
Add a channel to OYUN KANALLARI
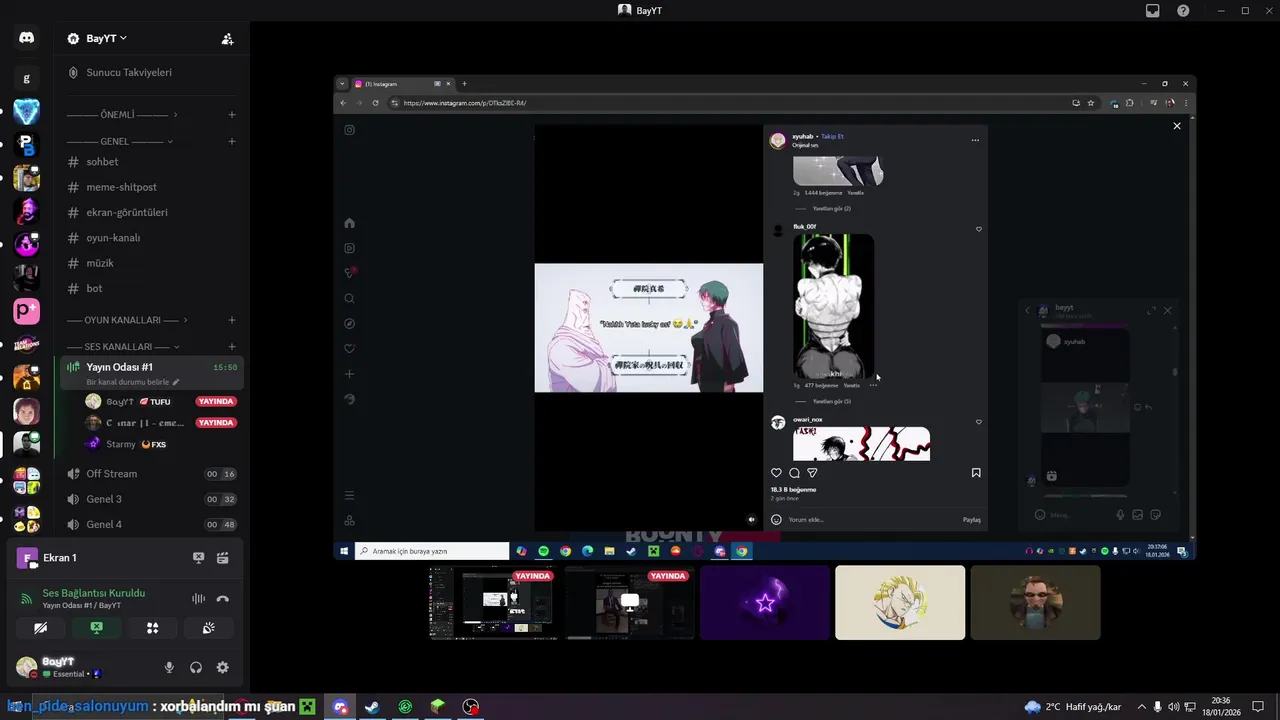232,320
